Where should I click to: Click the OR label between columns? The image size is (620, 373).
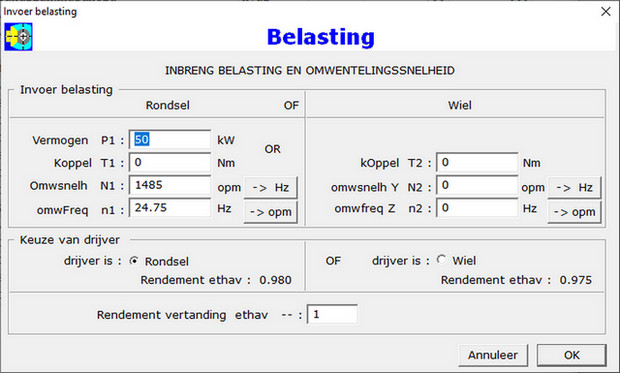(x=272, y=149)
